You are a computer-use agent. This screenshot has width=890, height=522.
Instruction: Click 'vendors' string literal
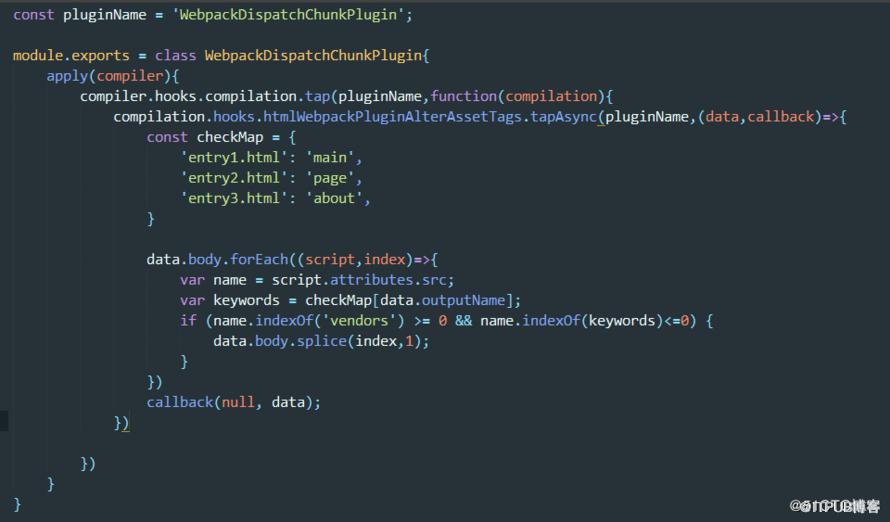tap(359, 321)
